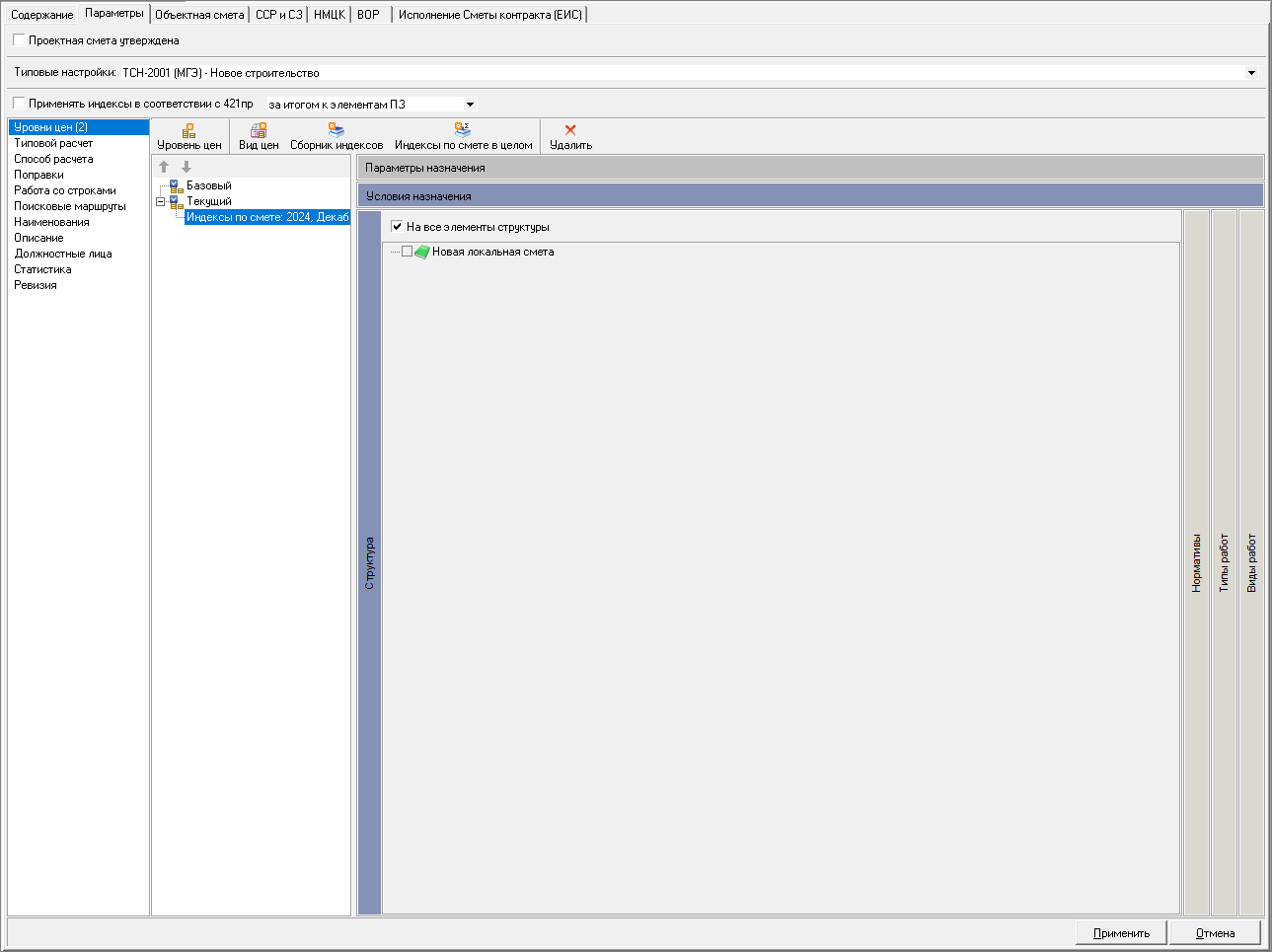Click the Применить button

pos(1121,933)
